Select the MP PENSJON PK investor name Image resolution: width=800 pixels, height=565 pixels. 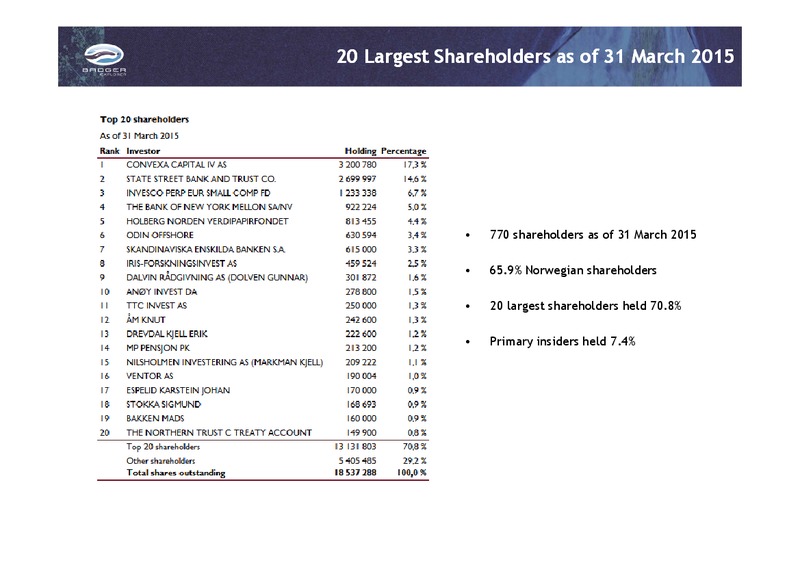click(x=158, y=348)
